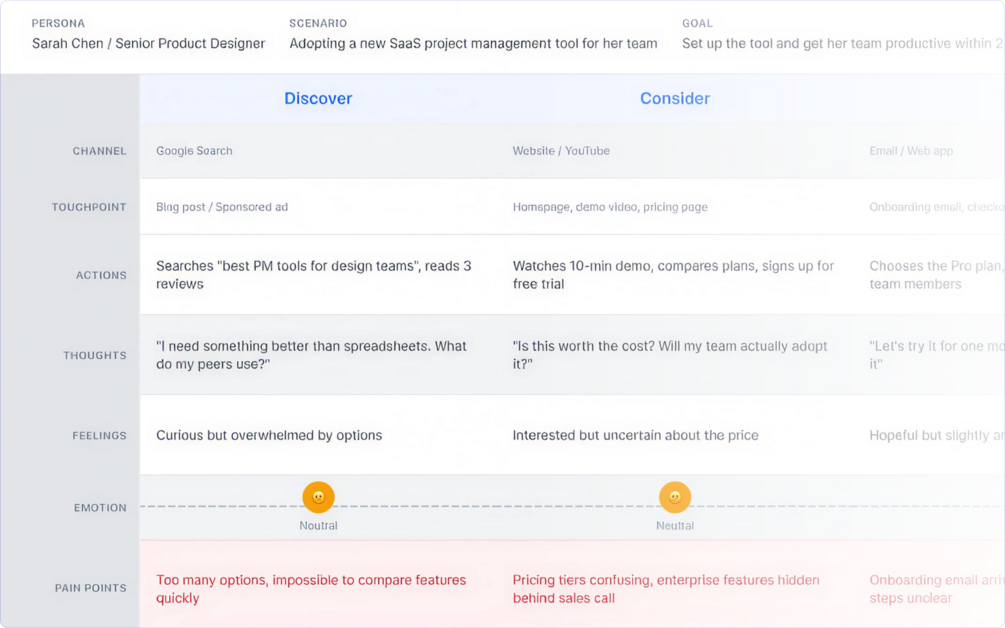Viewport: 1005px width, 628px height.
Task: Click 'Interested but uncertain about the price' cell
Action: coord(635,435)
